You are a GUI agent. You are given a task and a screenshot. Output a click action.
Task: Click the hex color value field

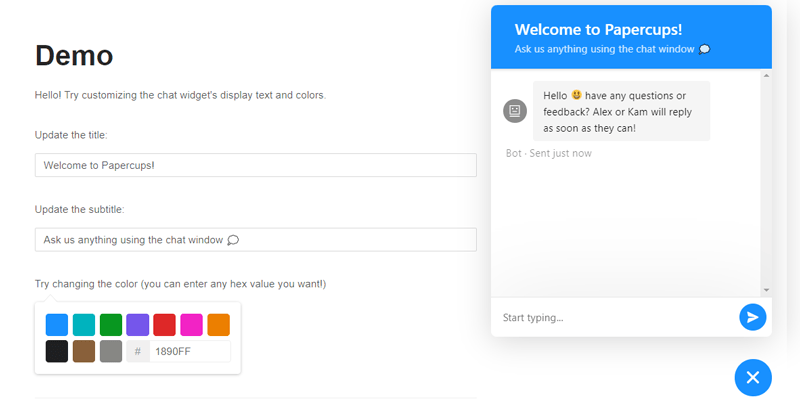point(190,351)
